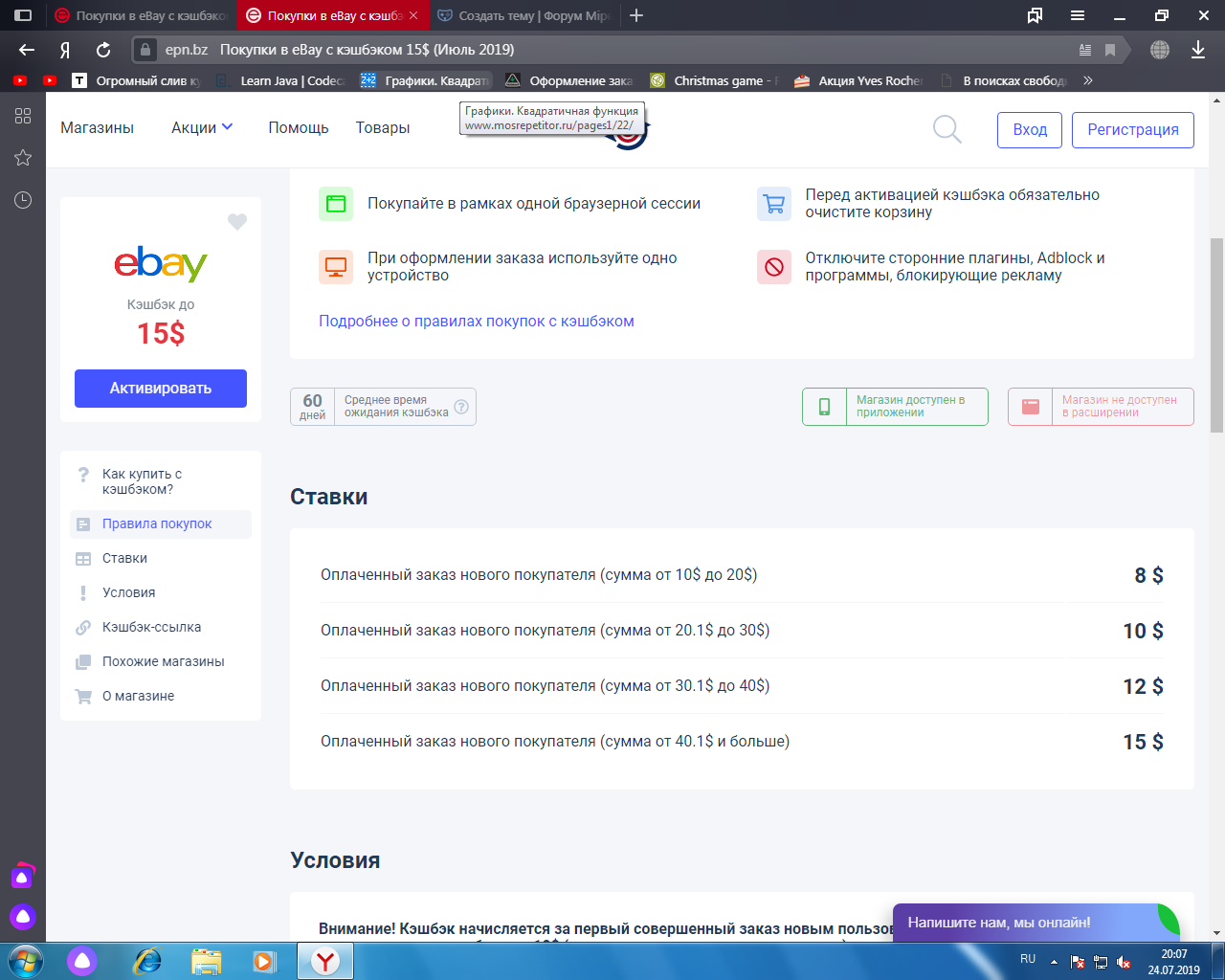Click 'Магазин не доступен в расширении' badge
This screenshot has height=980, width=1225.
tap(1101, 407)
